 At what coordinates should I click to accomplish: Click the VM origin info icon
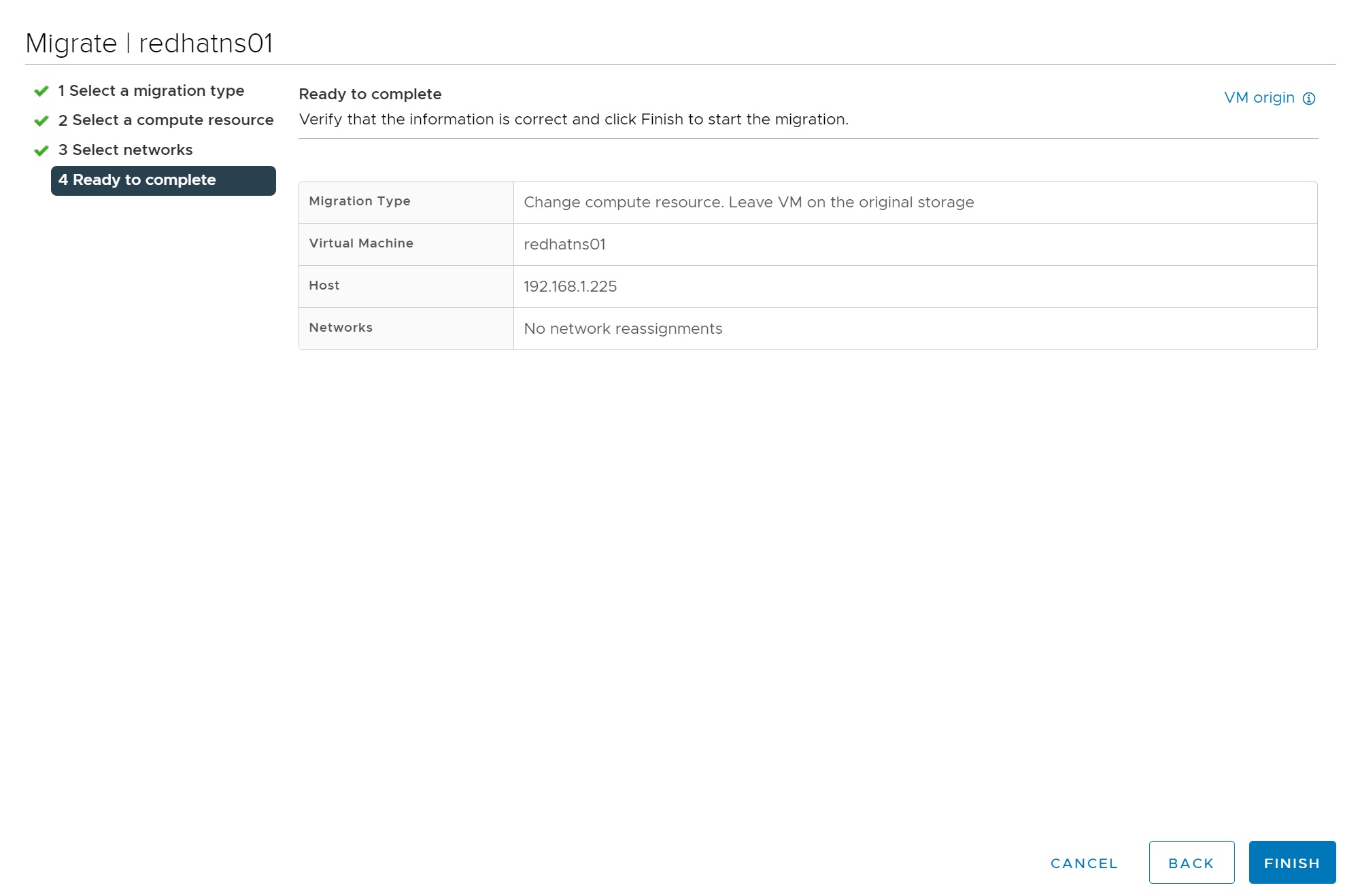coord(1308,99)
